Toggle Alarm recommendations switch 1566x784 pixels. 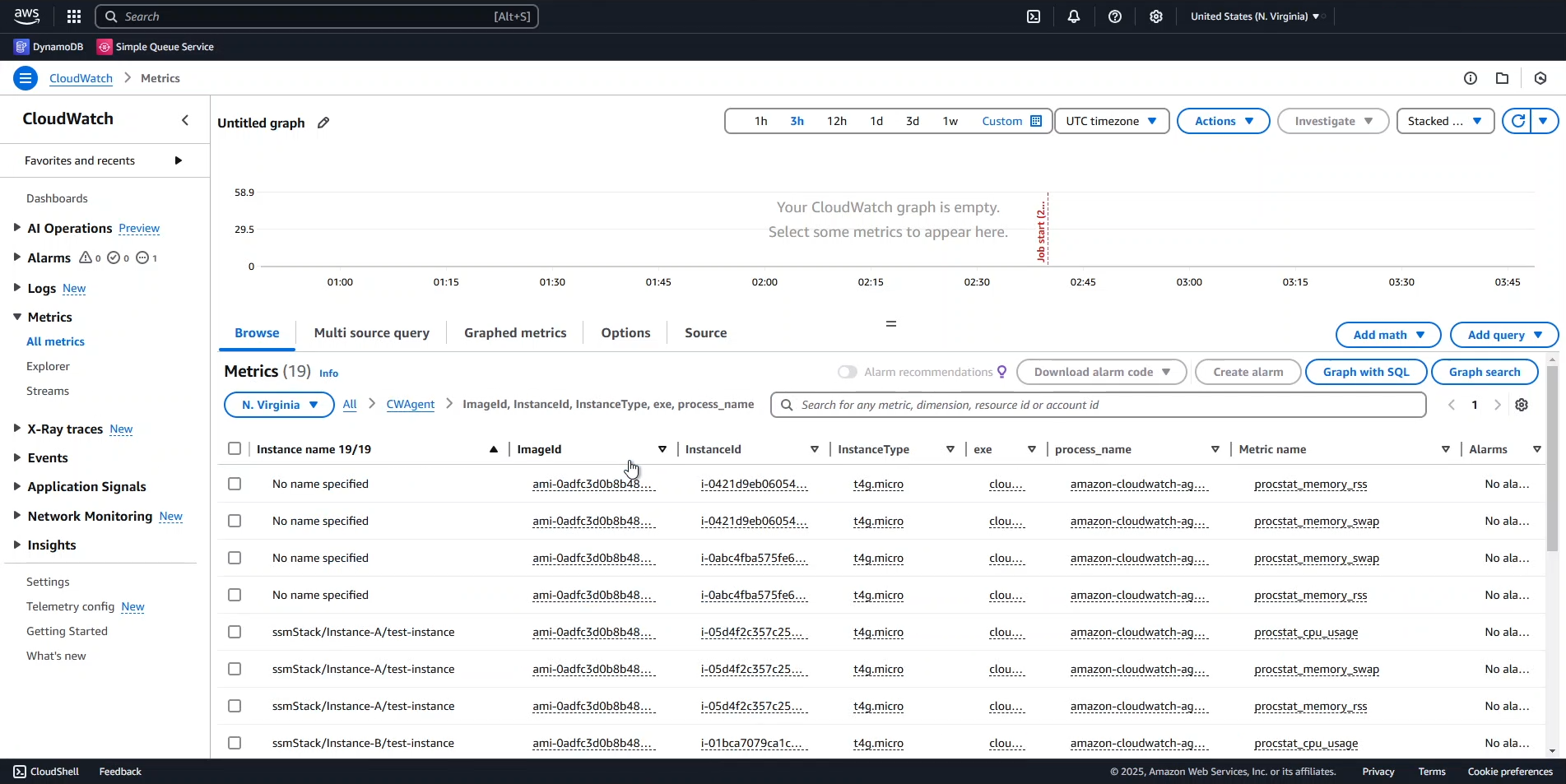click(x=847, y=372)
